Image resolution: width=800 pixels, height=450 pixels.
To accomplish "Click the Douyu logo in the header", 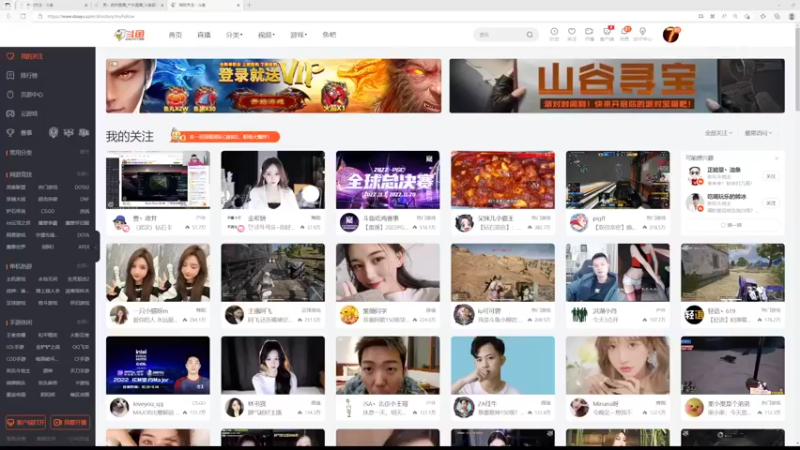I will click(x=130, y=35).
